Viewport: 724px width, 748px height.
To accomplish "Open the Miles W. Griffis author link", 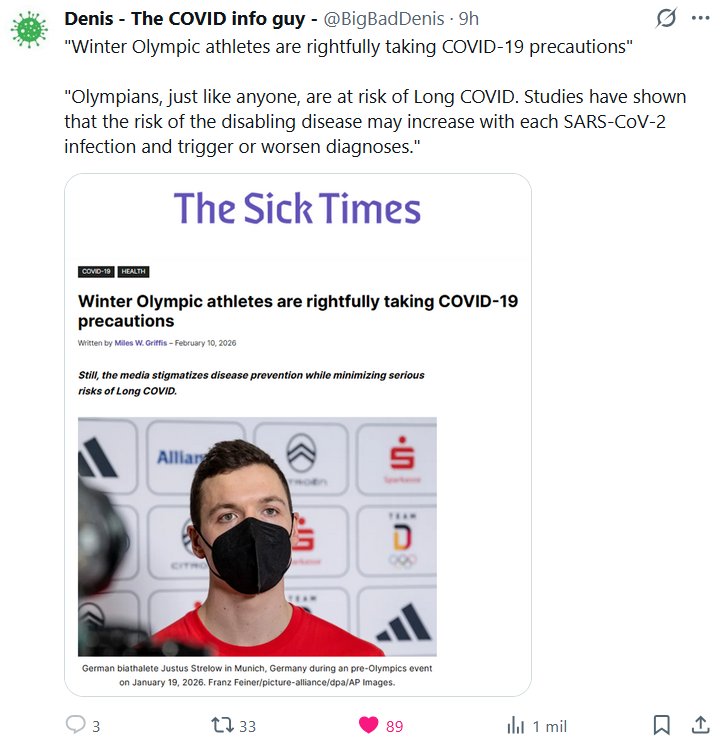I will point(141,343).
